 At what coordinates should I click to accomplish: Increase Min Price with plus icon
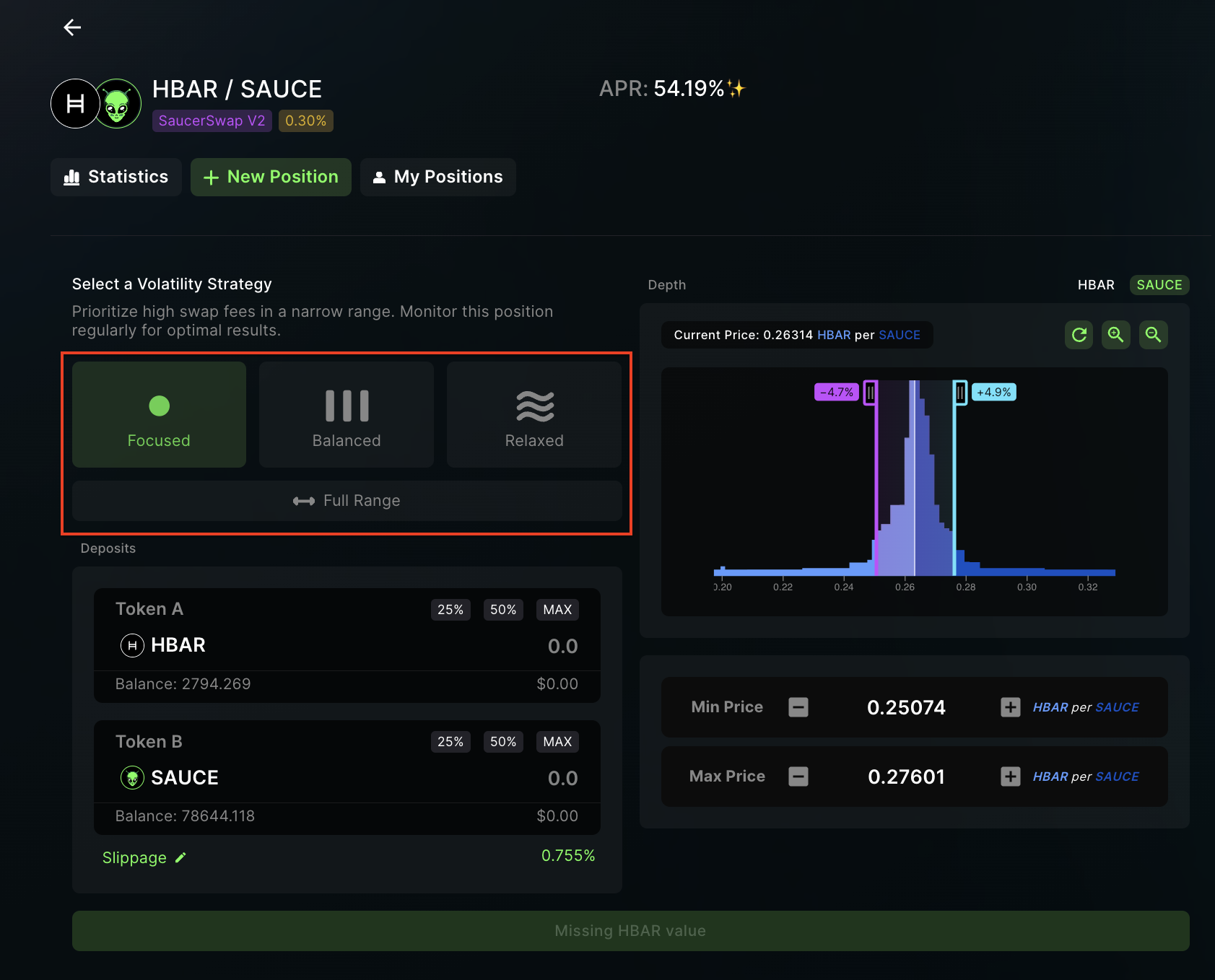[x=1011, y=707]
